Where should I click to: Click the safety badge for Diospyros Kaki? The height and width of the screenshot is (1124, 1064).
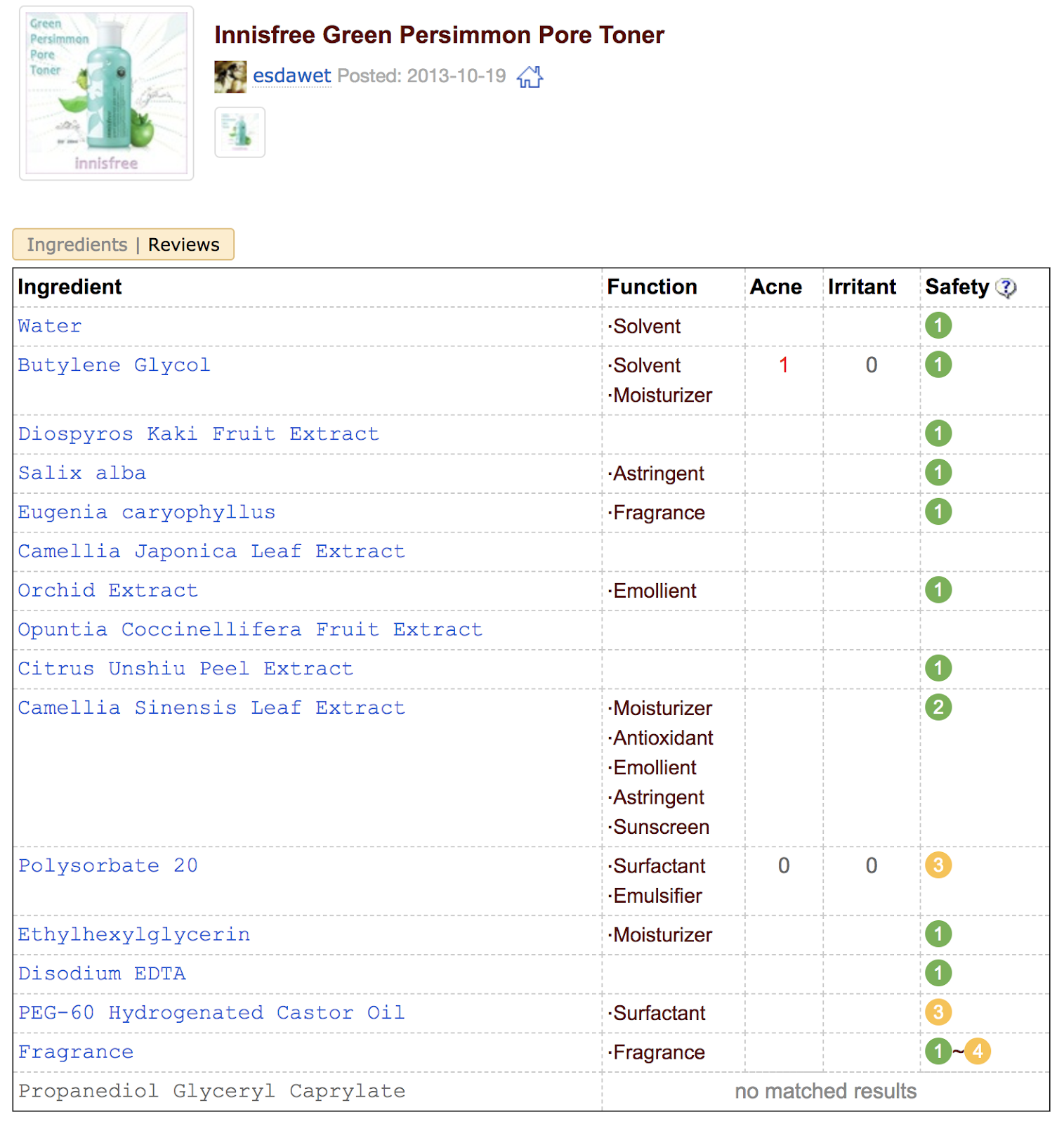(x=938, y=433)
